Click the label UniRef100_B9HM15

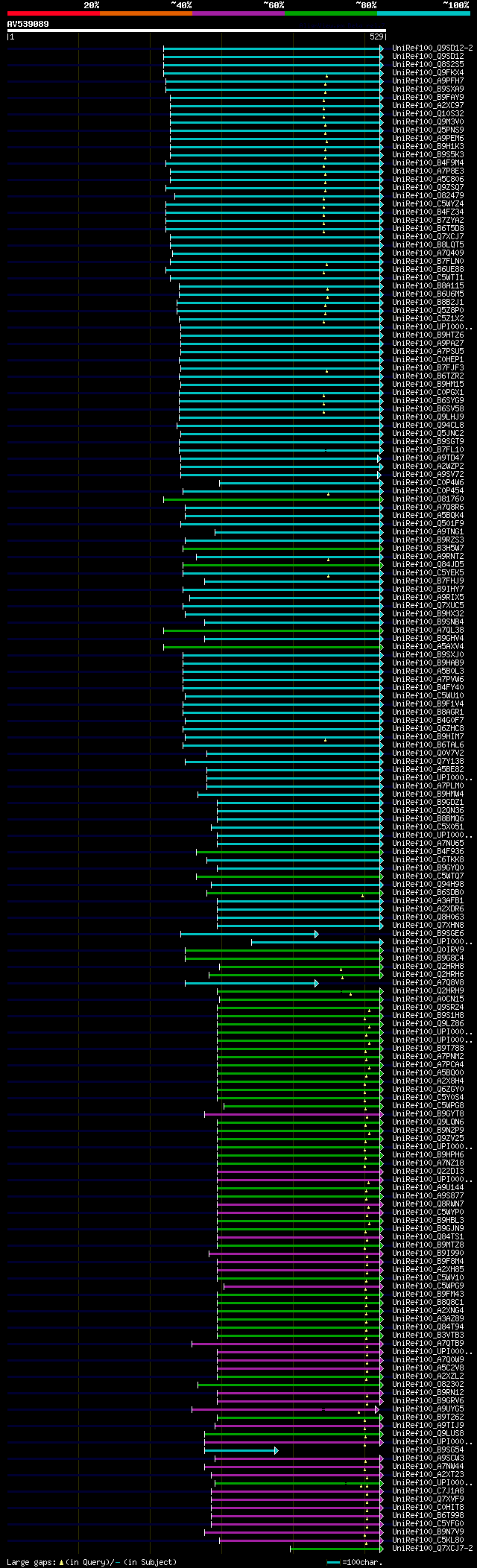pyautogui.click(x=428, y=385)
